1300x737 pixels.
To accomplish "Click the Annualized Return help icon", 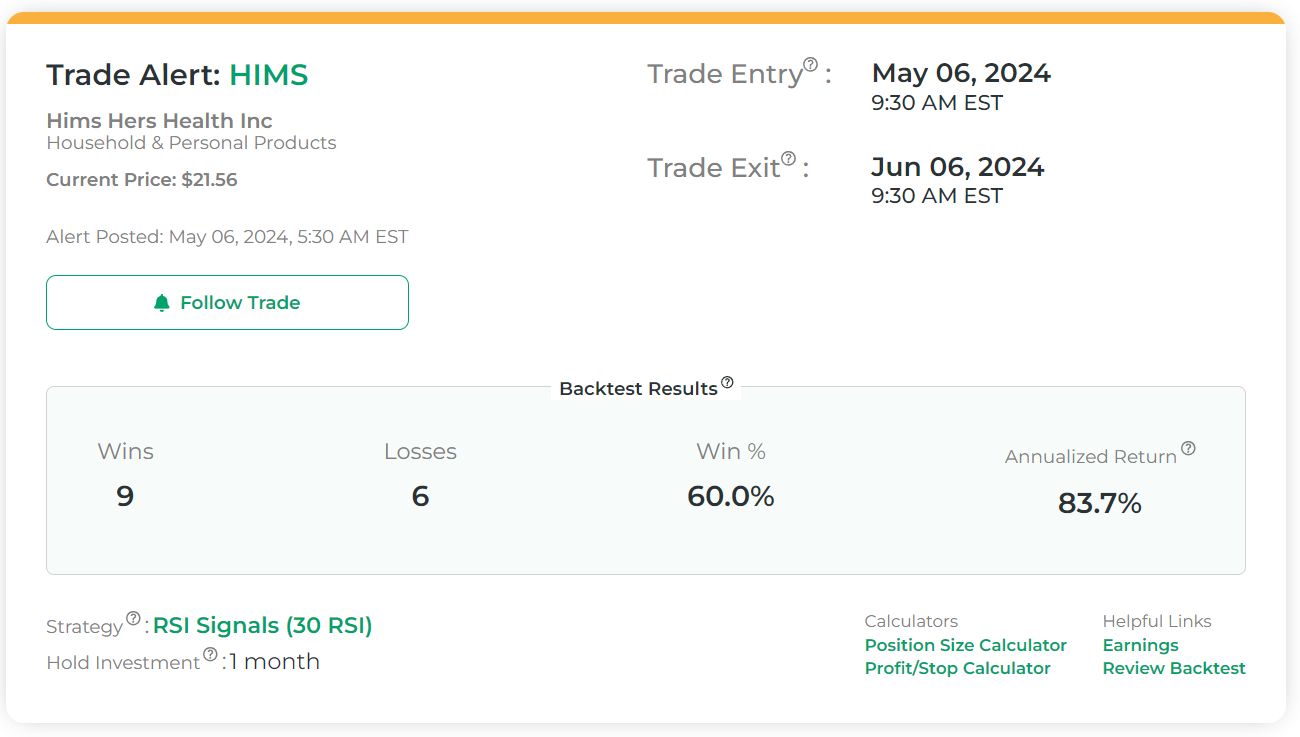I will tap(1188, 448).
